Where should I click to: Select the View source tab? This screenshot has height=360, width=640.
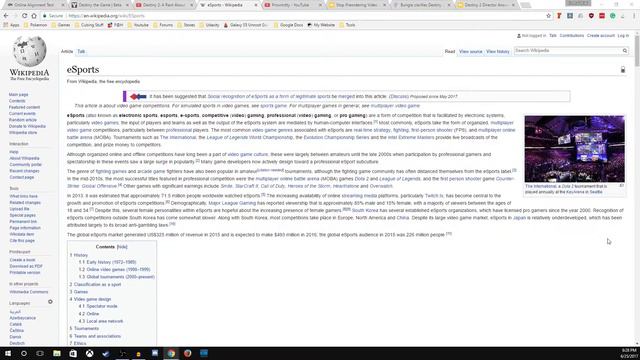(471, 51)
